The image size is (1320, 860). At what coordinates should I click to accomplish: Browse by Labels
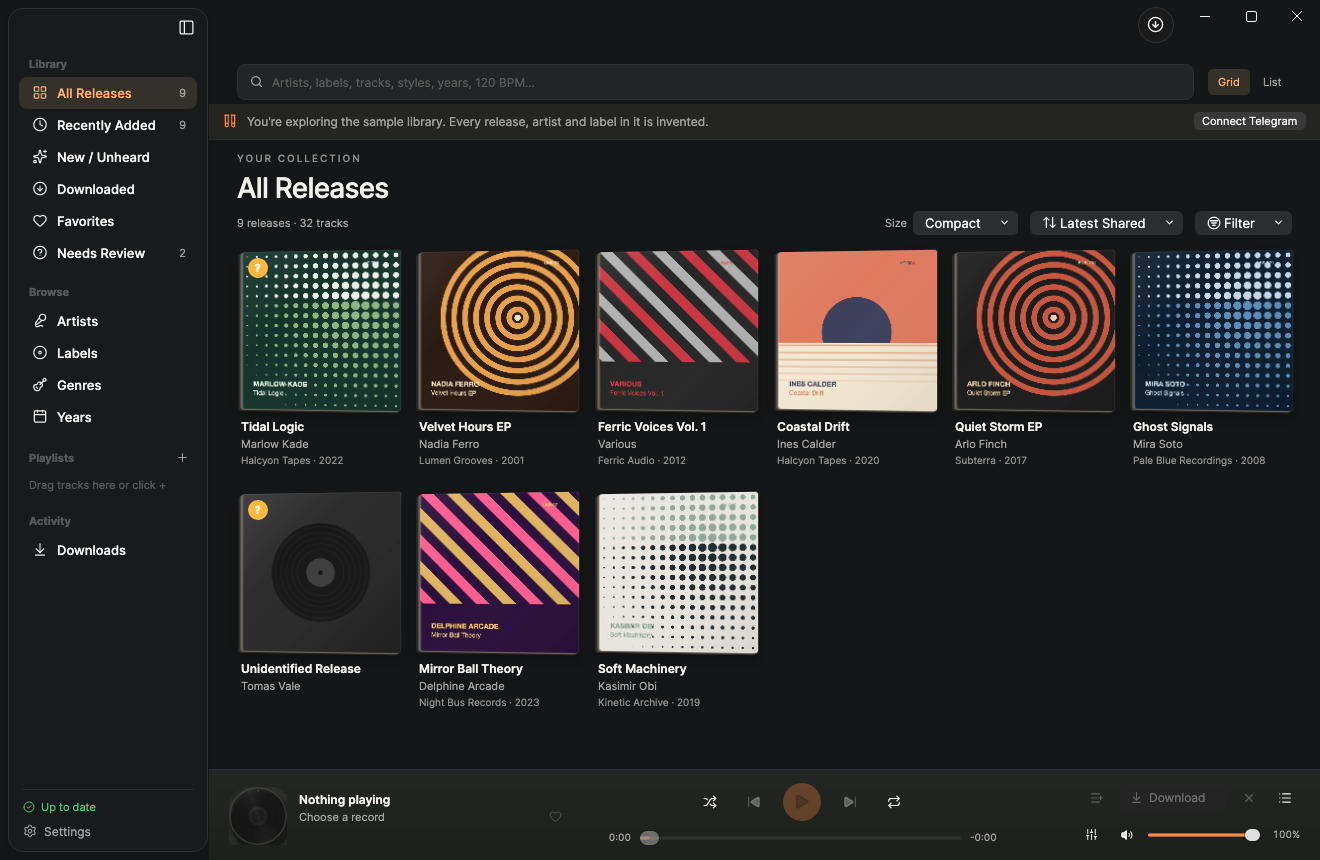(x=108, y=353)
